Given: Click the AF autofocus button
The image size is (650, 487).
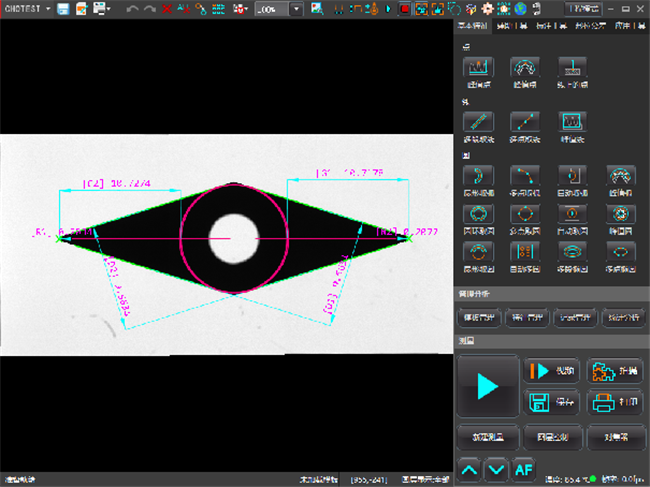Looking at the screenshot, I should [x=524, y=468].
